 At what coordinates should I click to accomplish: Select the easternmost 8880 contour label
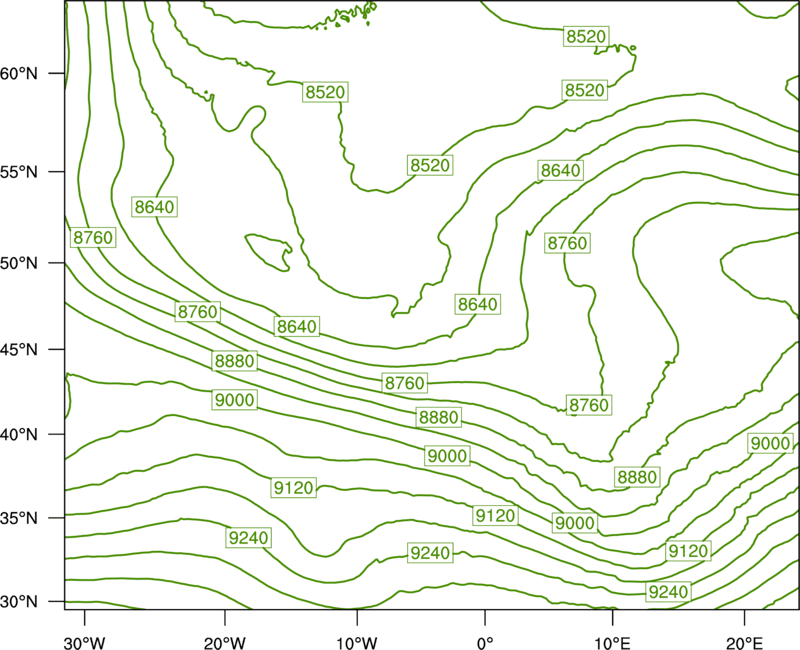[637, 477]
